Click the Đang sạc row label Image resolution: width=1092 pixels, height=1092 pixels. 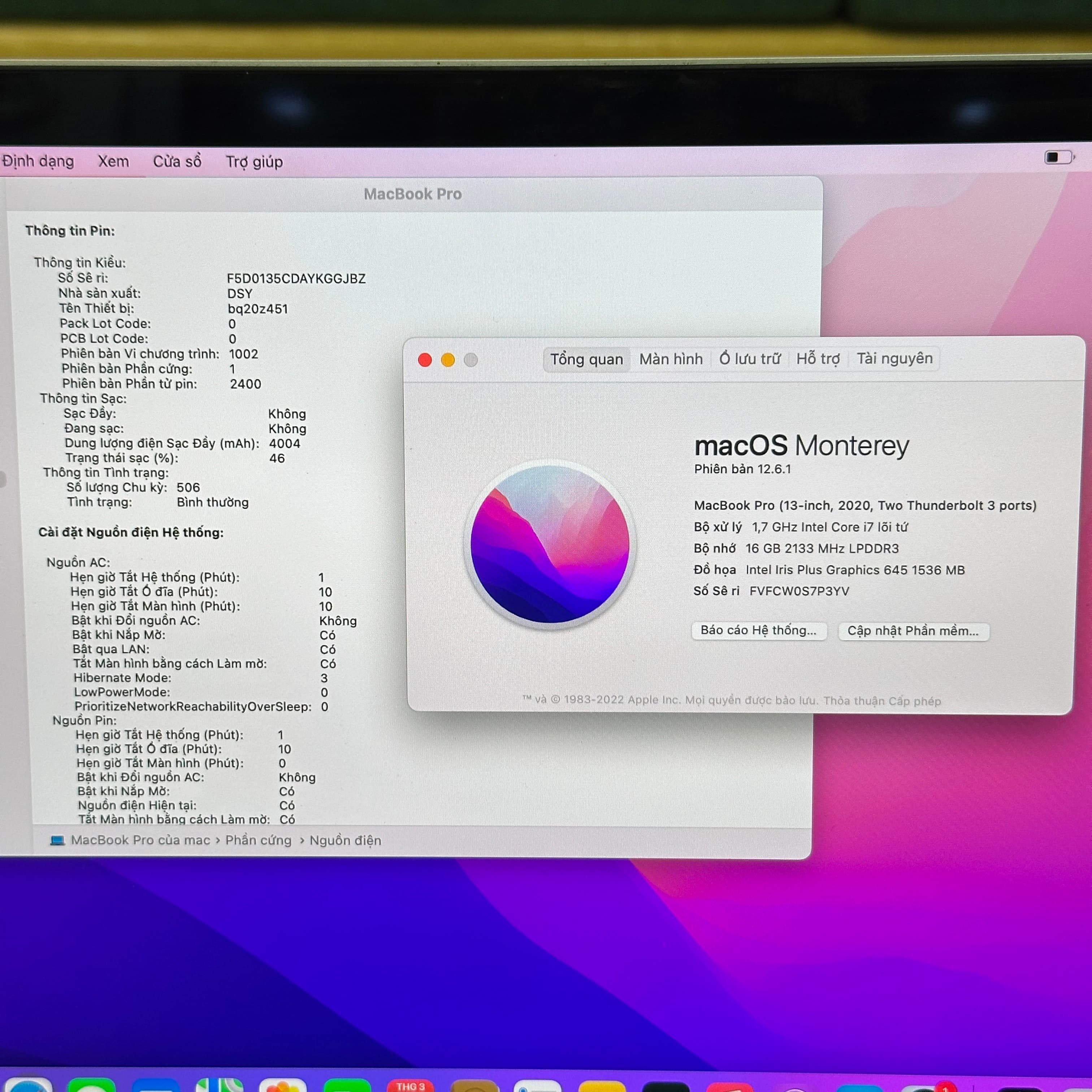pos(94,428)
